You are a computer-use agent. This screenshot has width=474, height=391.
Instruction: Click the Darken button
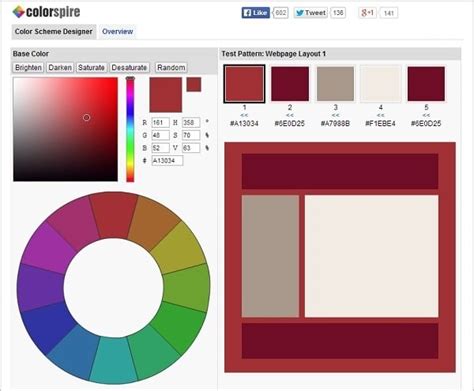click(60, 67)
